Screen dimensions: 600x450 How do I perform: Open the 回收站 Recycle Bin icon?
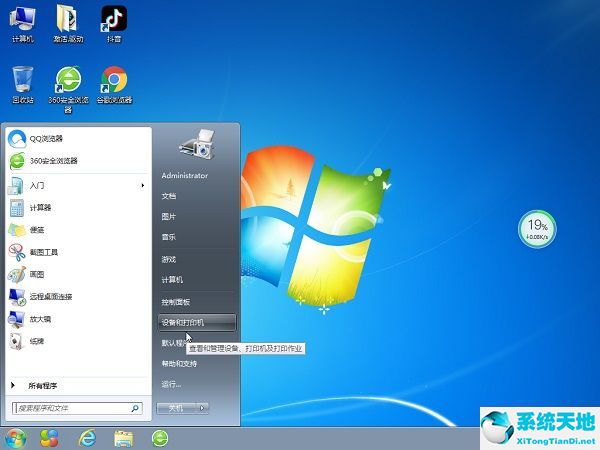coord(22,81)
